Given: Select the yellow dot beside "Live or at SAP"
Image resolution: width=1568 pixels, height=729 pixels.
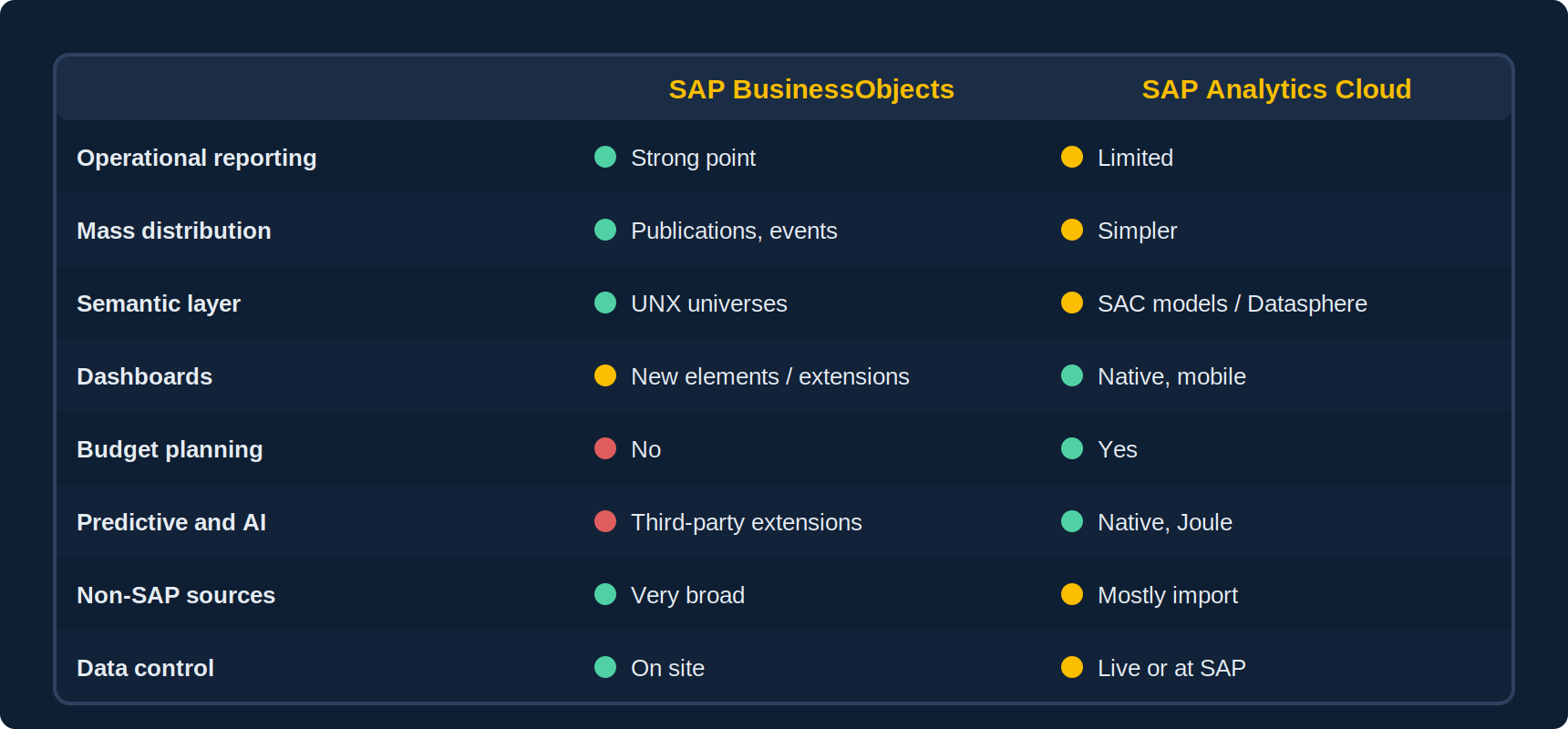Looking at the screenshot, I should pyautogui.click(x=1072, y=667).
